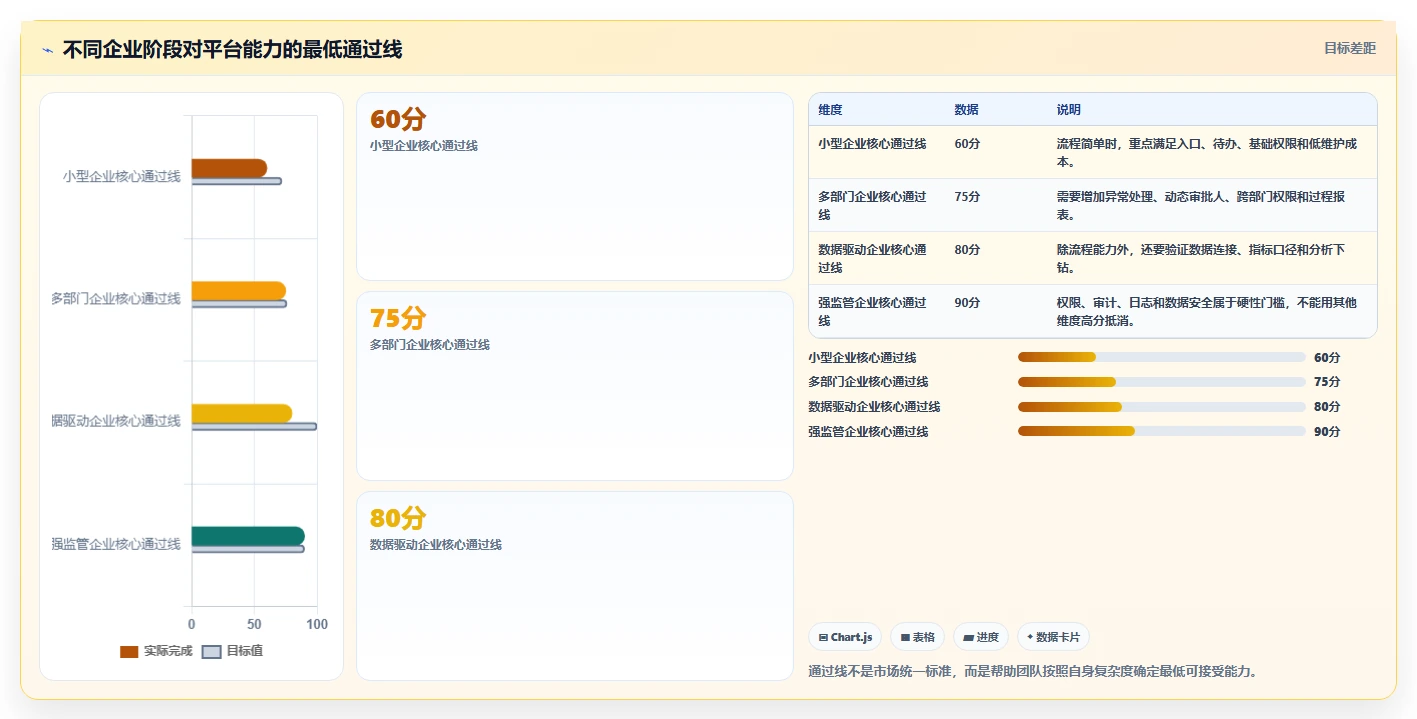Screen dimensions: 1417x719
Task: Click the description starting 权限、审计 in table
Action: (1207, 312)
